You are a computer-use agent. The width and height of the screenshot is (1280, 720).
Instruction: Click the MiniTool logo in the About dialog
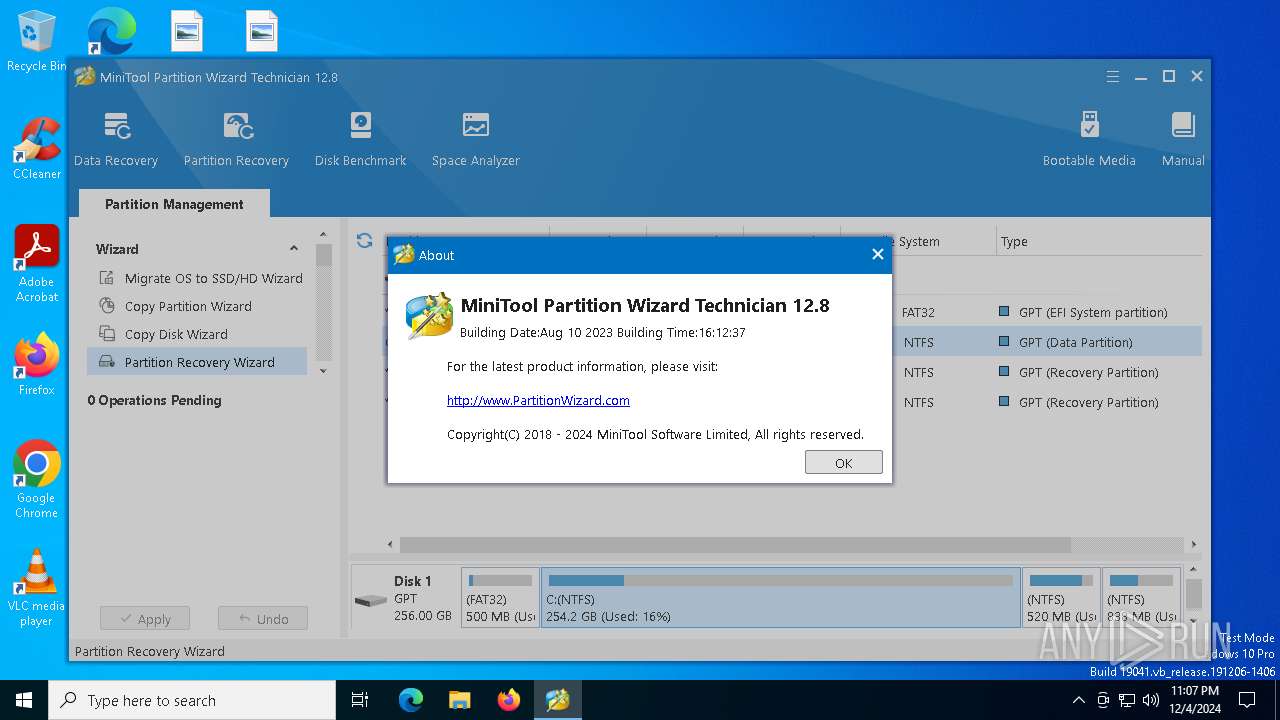429,316
